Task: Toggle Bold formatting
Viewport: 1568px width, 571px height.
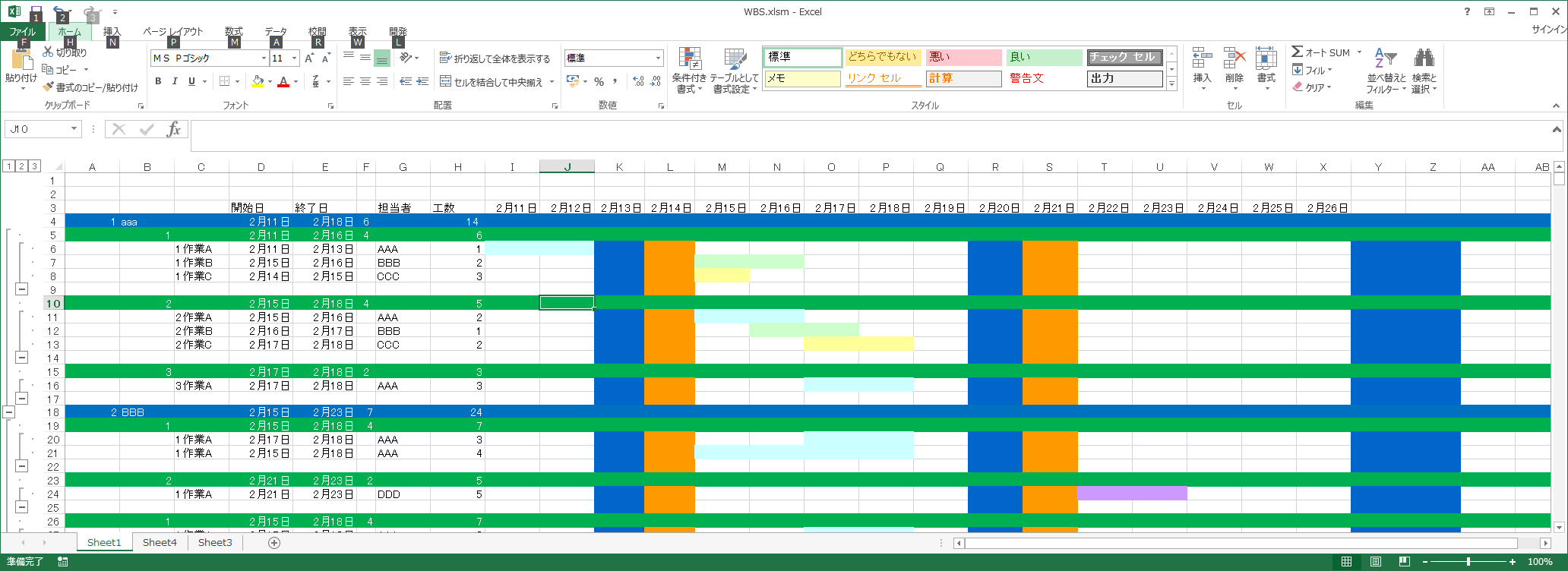Action: [x=158, y=81]
